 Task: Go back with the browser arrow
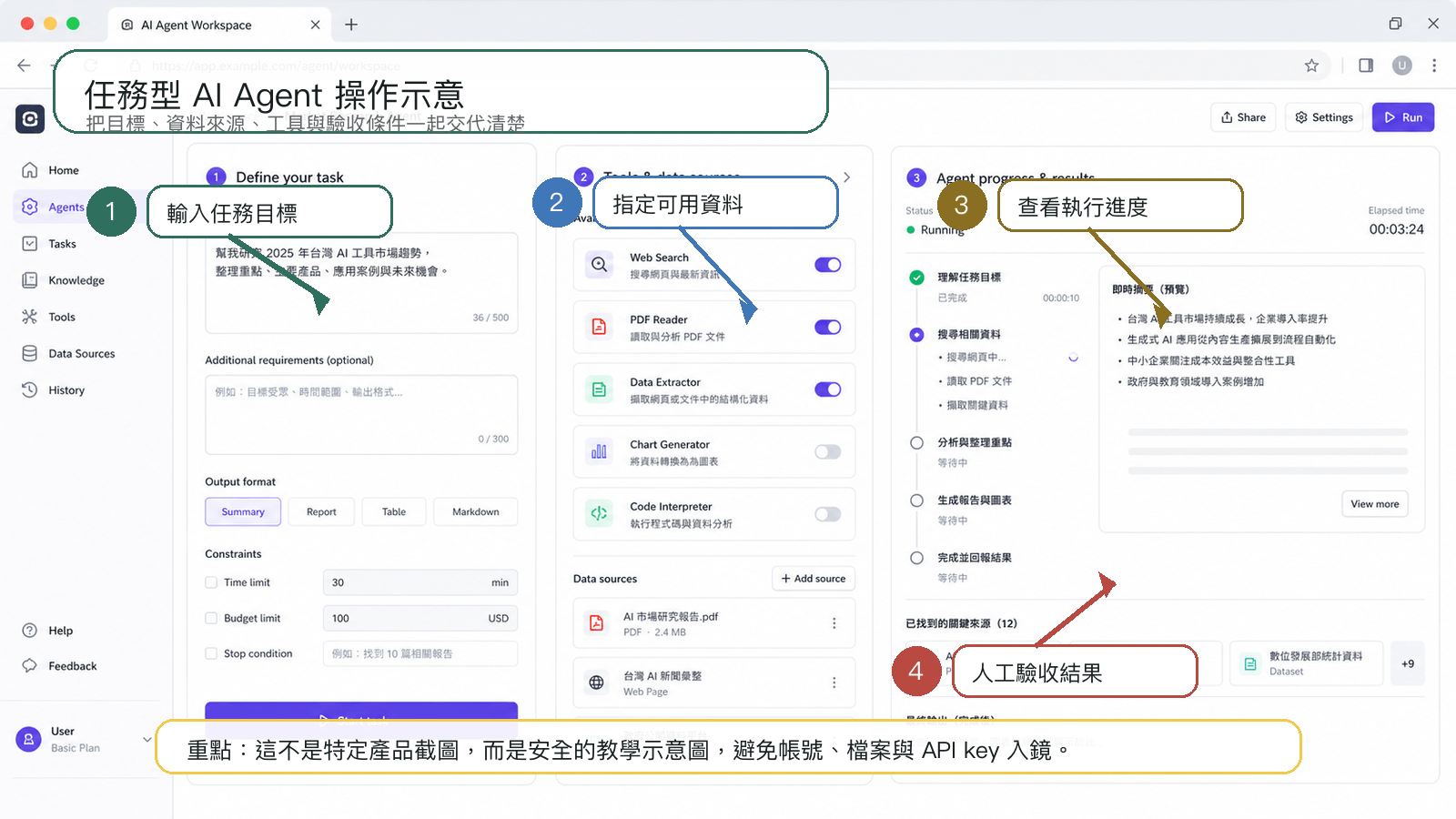[x=24, y=66]
